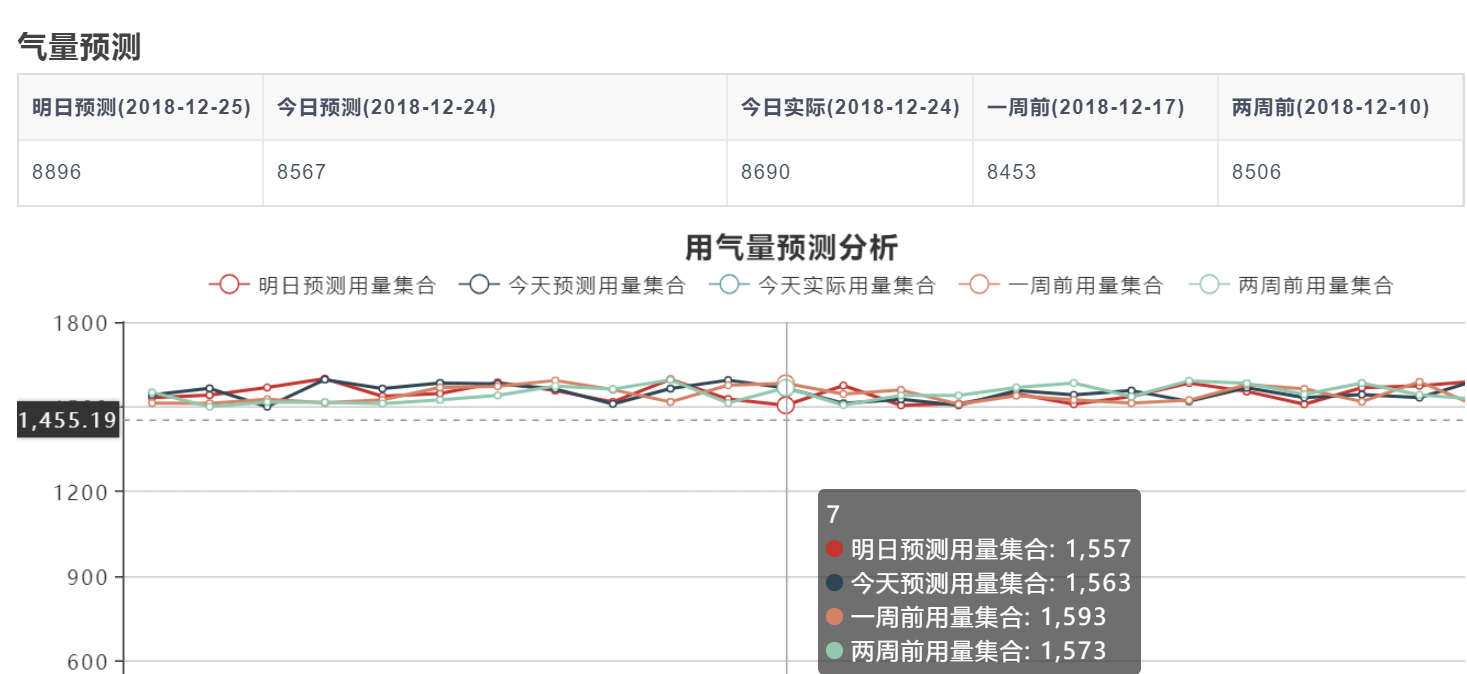Click the 今天预测用量集合 dark legend circle marker
Screen dimensions: 1467x674
tap(479, 285)
